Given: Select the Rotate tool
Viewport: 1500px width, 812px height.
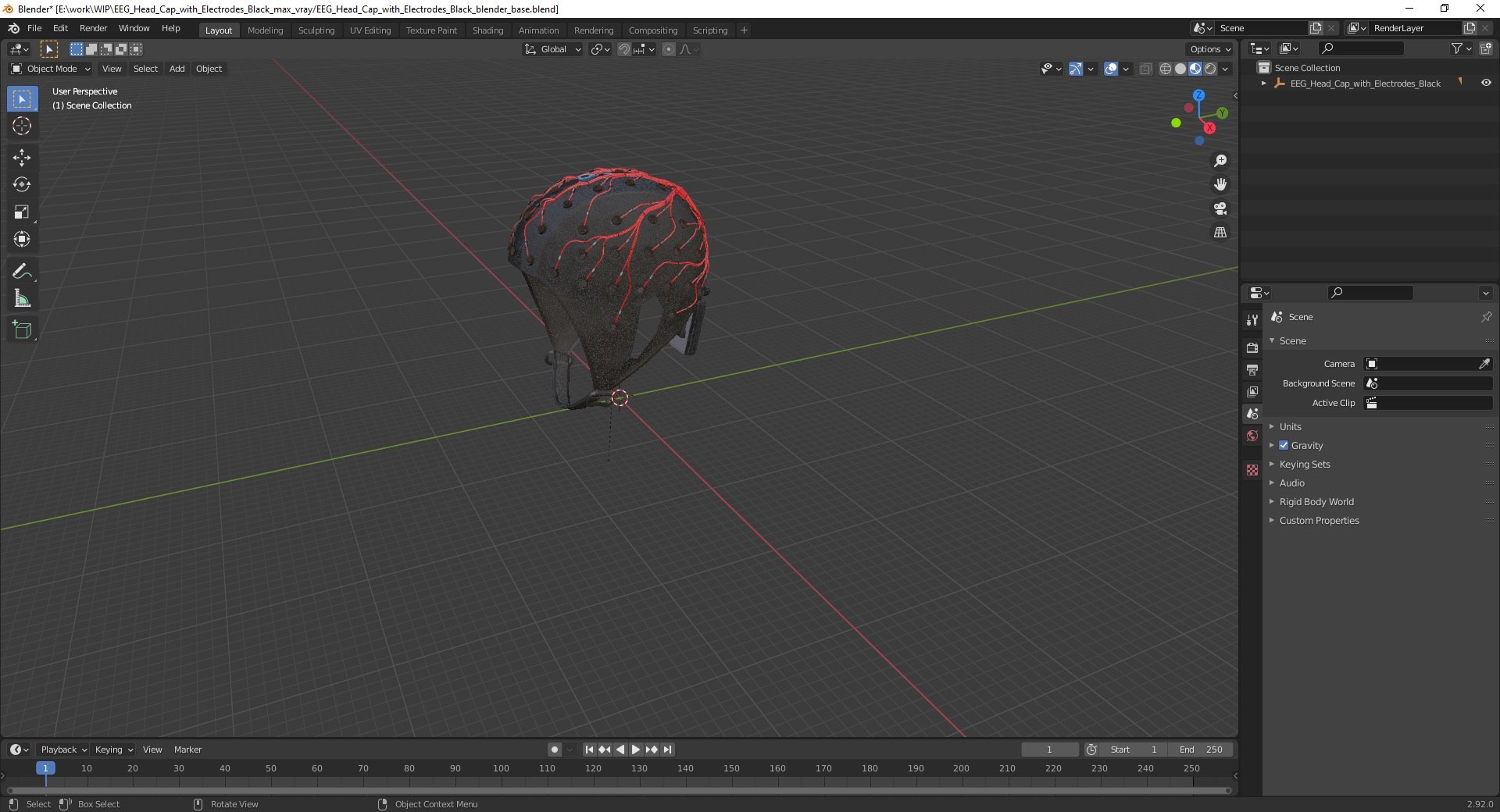Looking at the screenshot, I should [22, 185].
